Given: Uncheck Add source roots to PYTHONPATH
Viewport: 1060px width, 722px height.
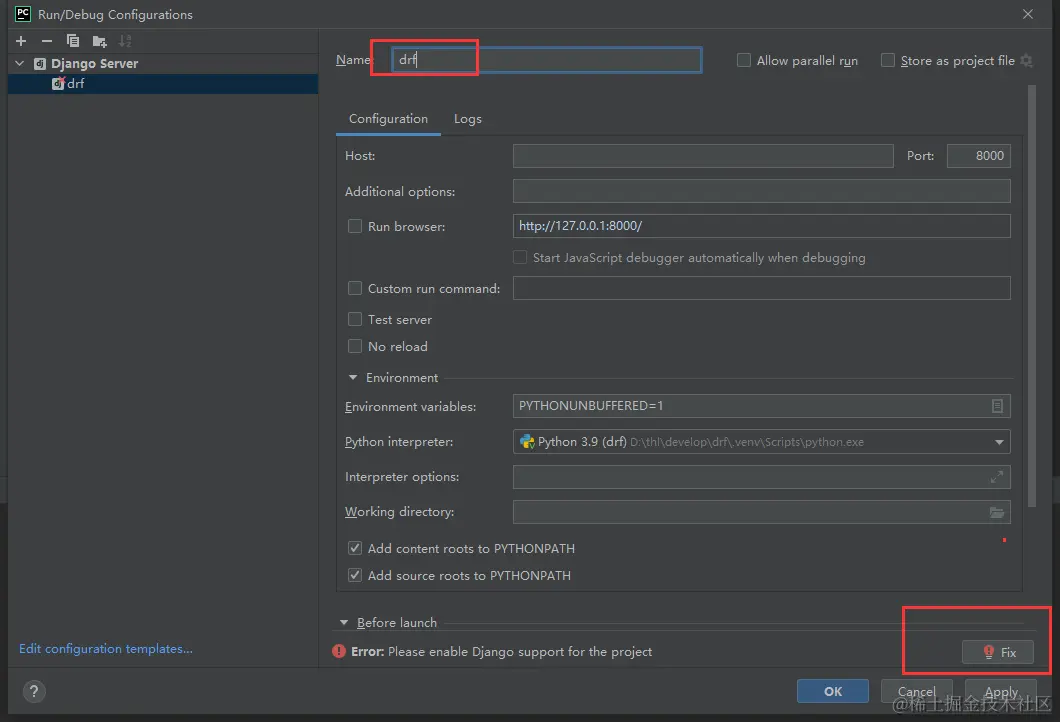Looking at the screenshot, I should (x=354, y=575).
